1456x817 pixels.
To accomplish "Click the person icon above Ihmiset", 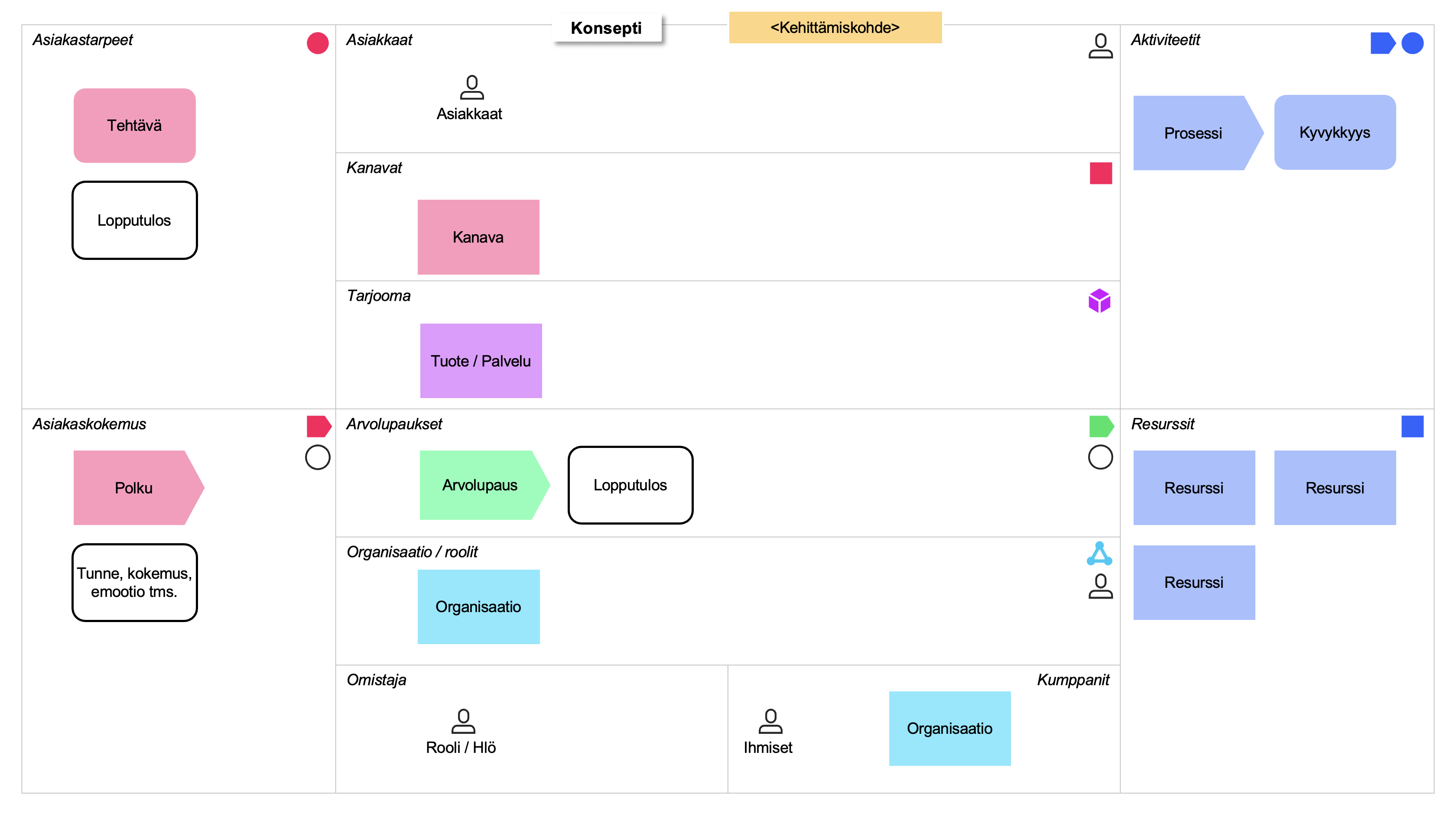I will (770, 722).
